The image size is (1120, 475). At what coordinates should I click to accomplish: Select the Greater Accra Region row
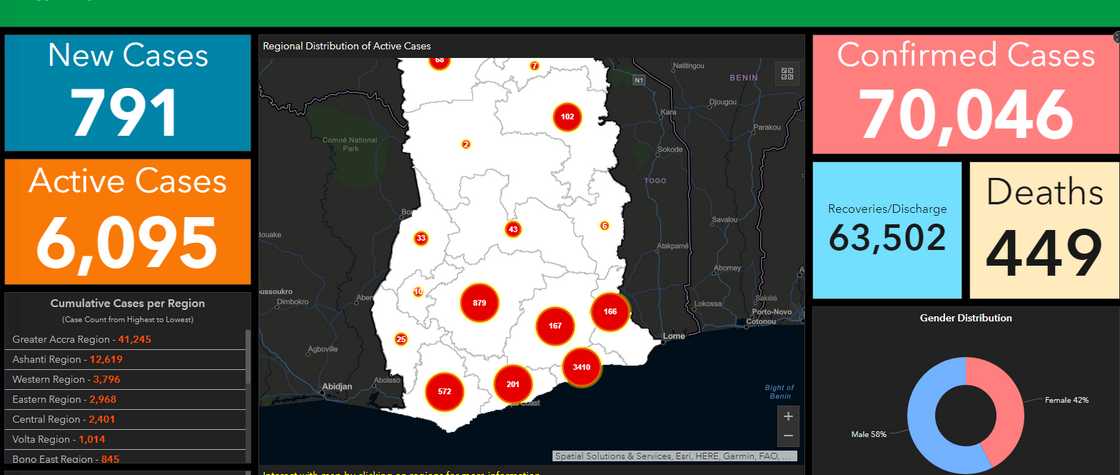coord(125,339)
